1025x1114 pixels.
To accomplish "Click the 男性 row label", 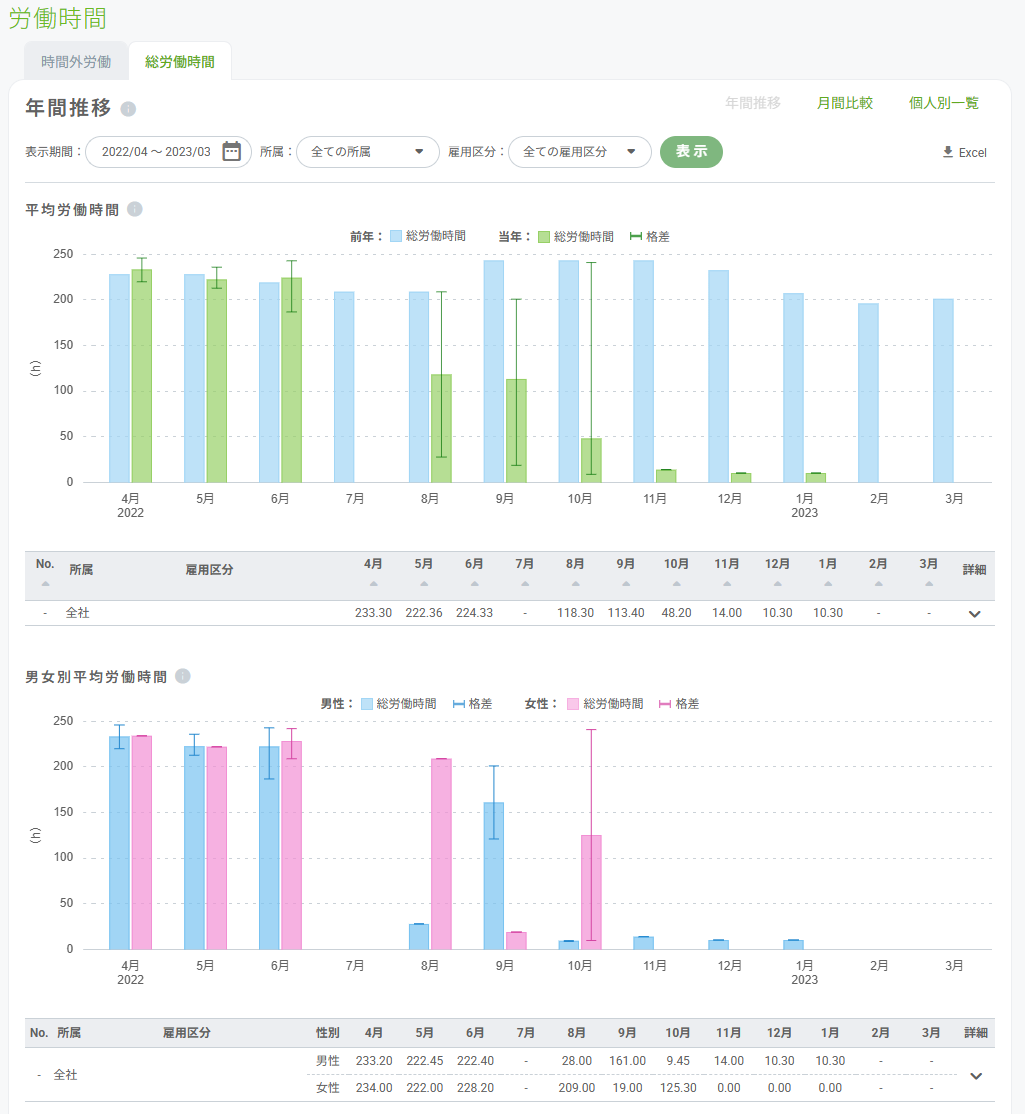I will pyautogui.click(x=327, y=1061).
